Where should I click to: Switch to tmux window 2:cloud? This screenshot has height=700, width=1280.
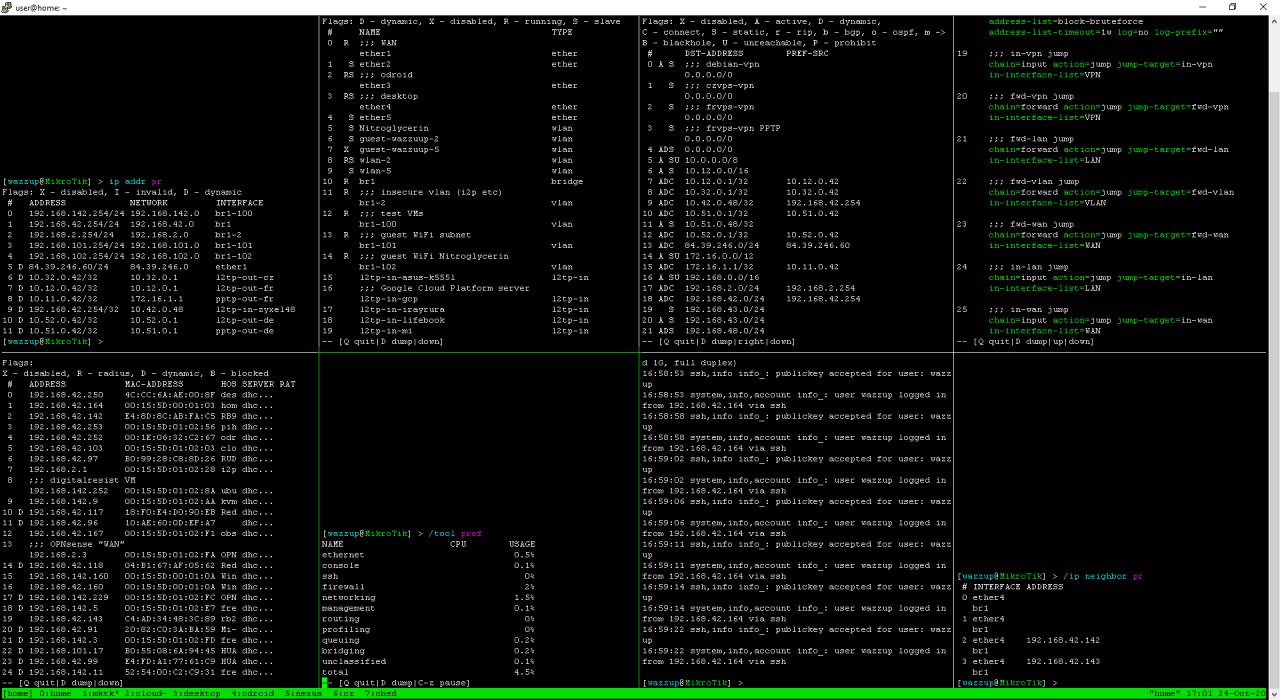145,692
